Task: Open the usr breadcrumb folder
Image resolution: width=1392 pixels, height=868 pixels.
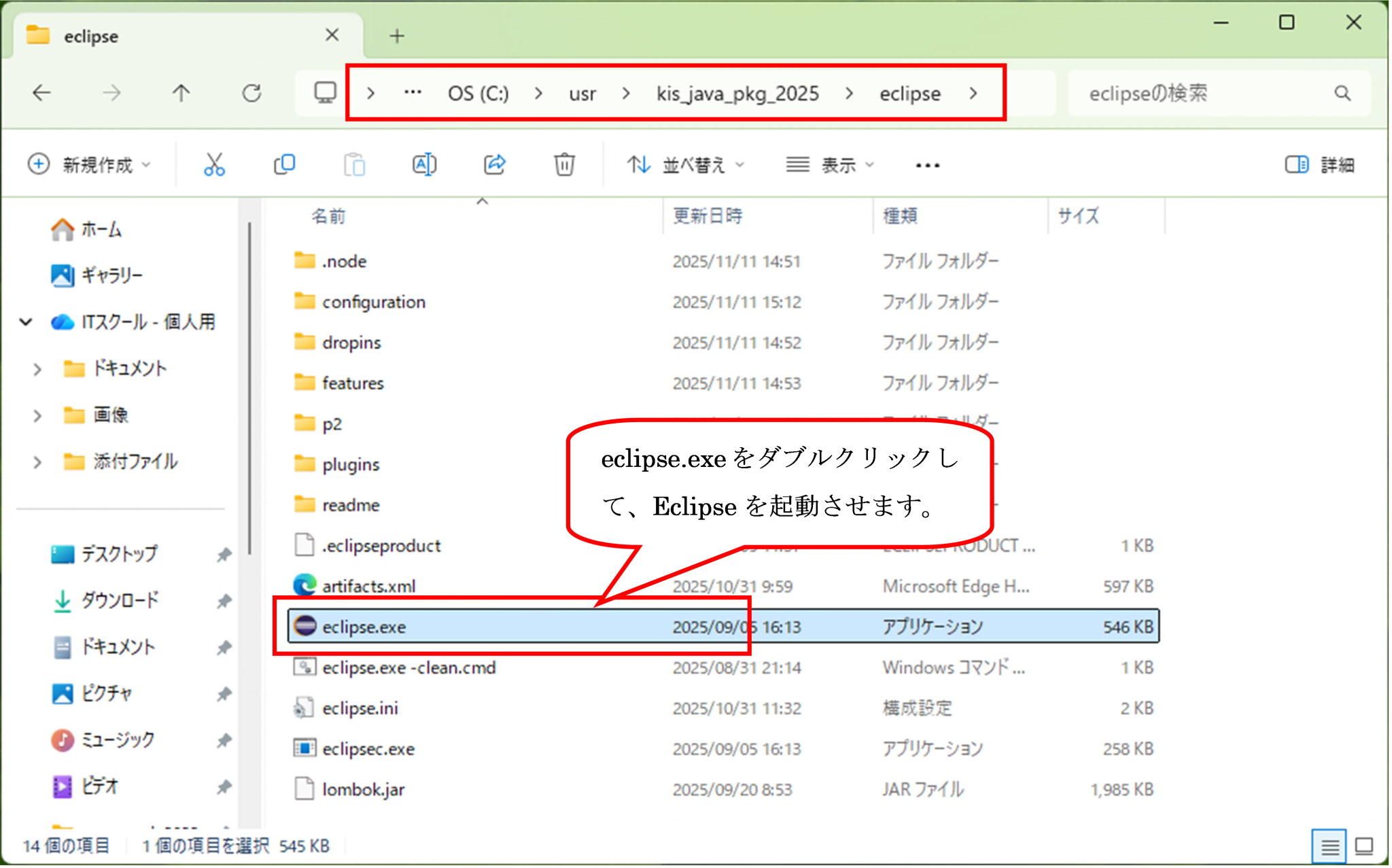Action: click(x=582, y=93)
